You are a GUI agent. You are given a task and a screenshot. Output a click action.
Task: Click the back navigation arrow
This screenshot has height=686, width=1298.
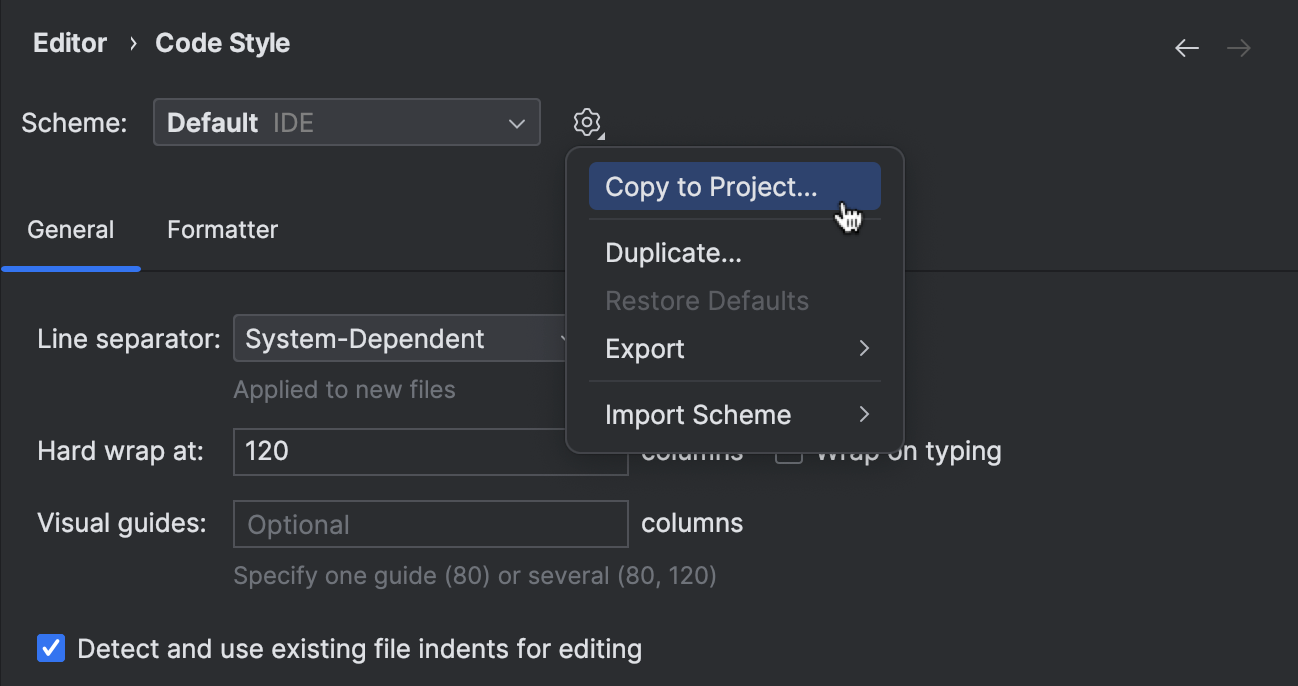pyautogui.click(x=1186, y=47)
